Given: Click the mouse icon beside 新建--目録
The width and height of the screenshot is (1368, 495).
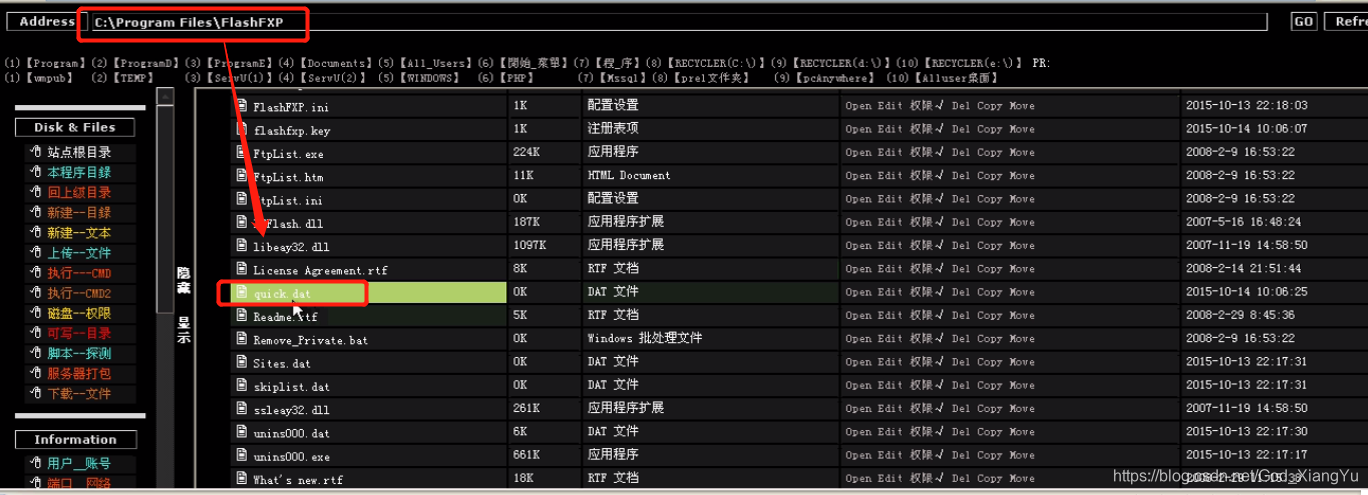Looking at the screenshot, I should coord(35,212).
